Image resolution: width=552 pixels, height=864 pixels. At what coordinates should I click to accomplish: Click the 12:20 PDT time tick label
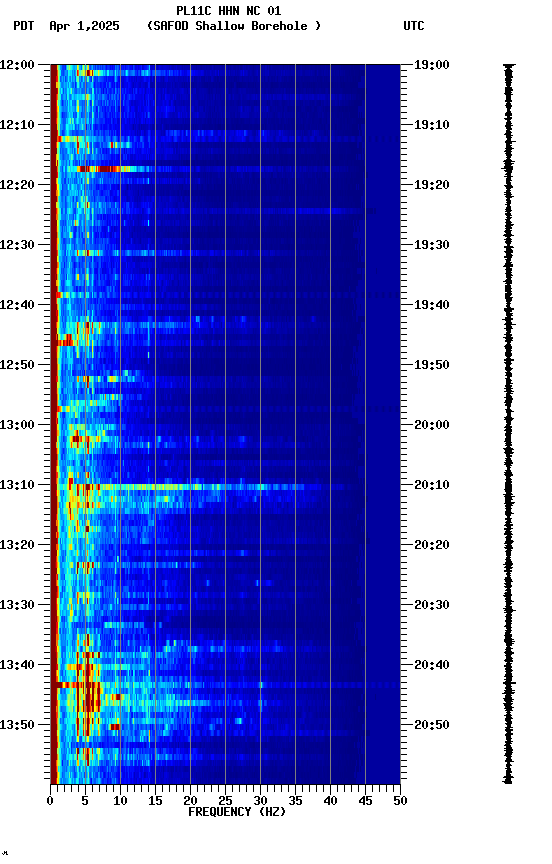coord(17,185)
